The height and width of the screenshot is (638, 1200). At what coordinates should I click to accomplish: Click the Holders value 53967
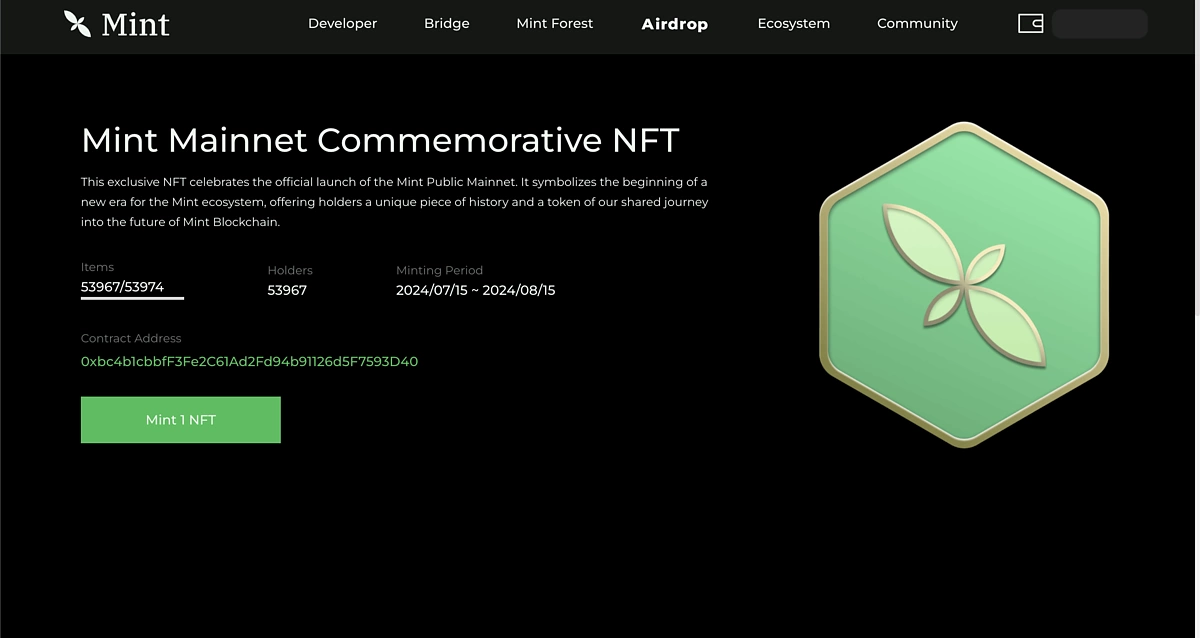287,290
